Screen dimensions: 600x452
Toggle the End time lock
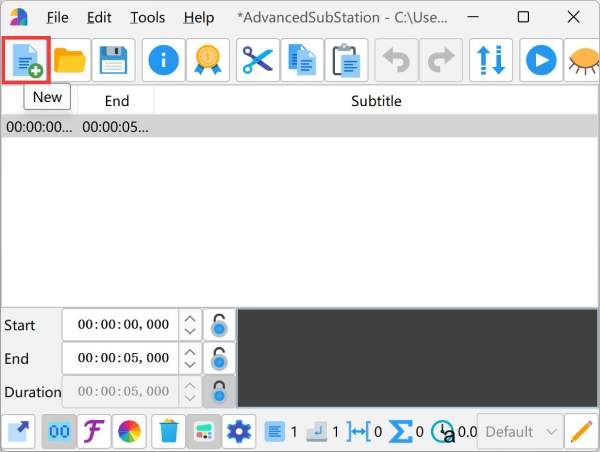pyautogui.click(x=219, y=358)
